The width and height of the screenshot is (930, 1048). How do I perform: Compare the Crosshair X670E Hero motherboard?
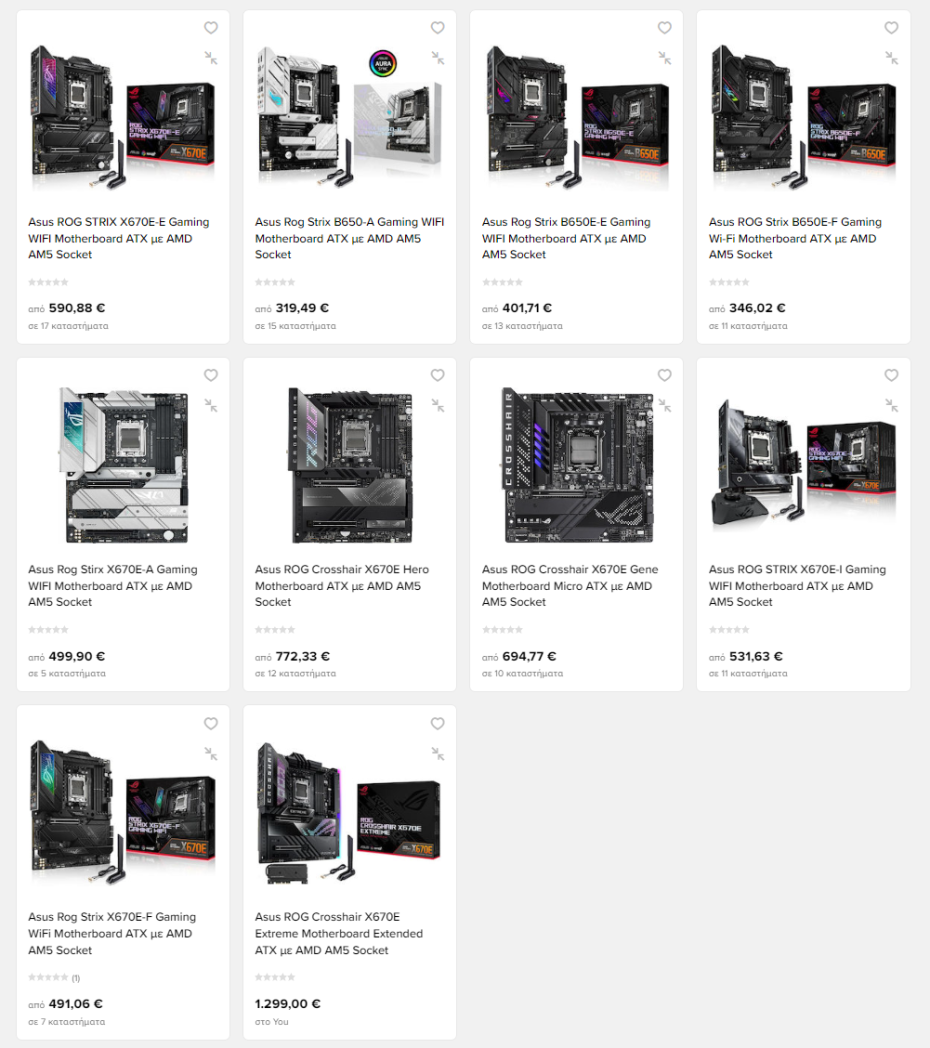coord(438,406)
